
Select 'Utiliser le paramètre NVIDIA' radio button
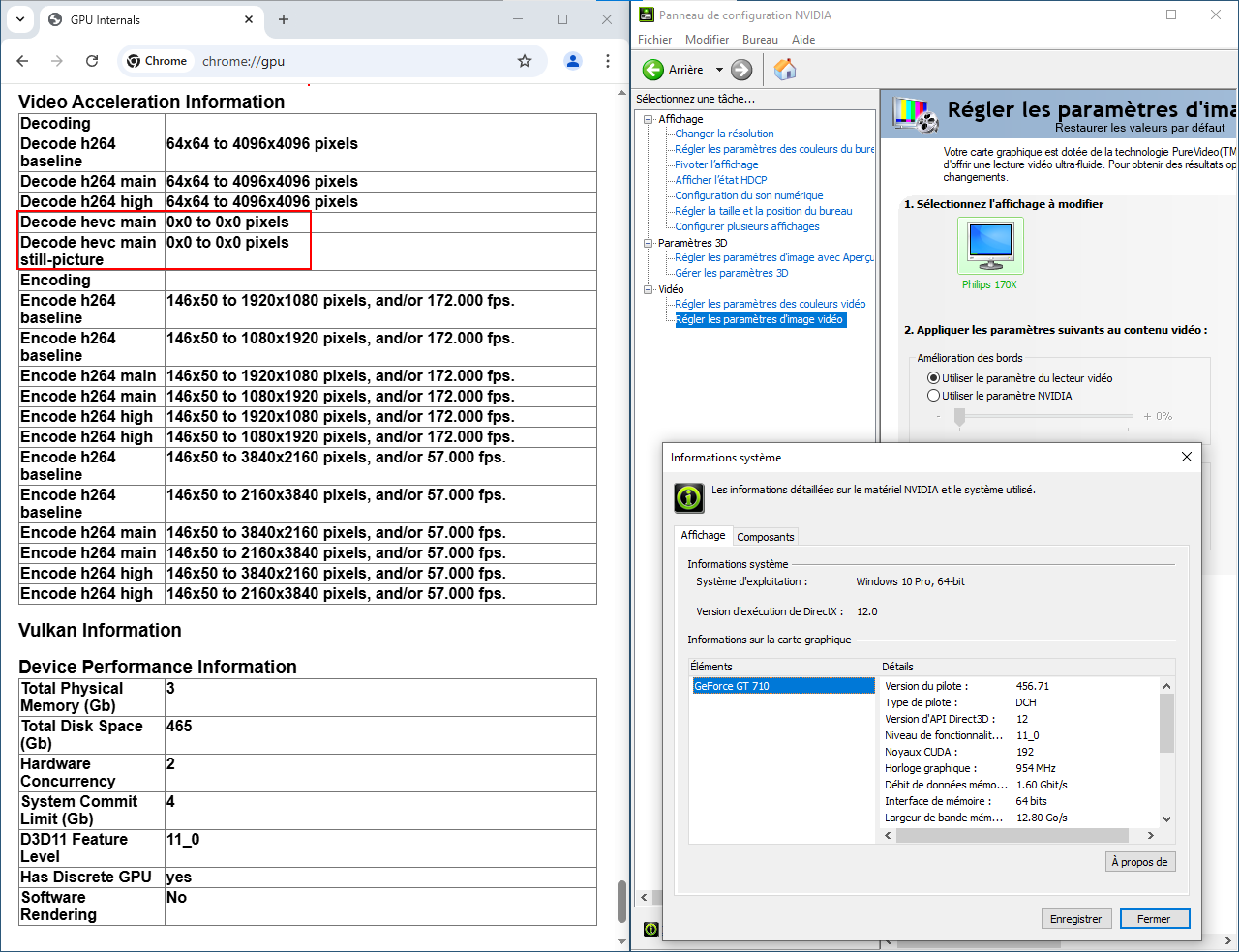point(933,396)
